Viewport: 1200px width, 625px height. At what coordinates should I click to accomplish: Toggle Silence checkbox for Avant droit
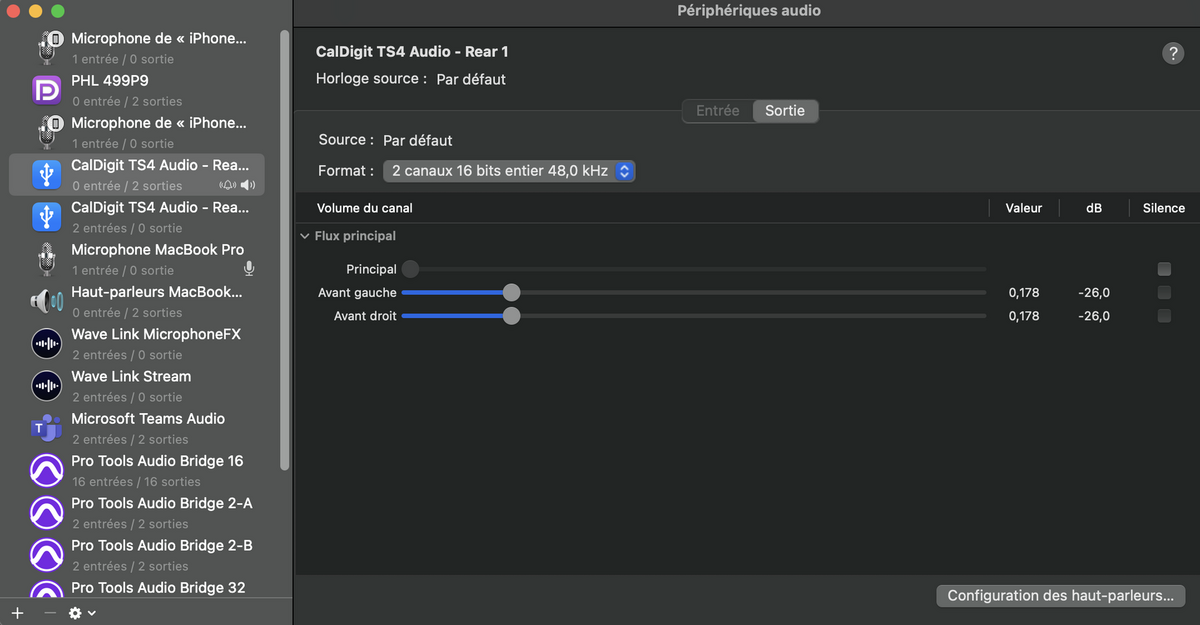(x=1164, y=316)
